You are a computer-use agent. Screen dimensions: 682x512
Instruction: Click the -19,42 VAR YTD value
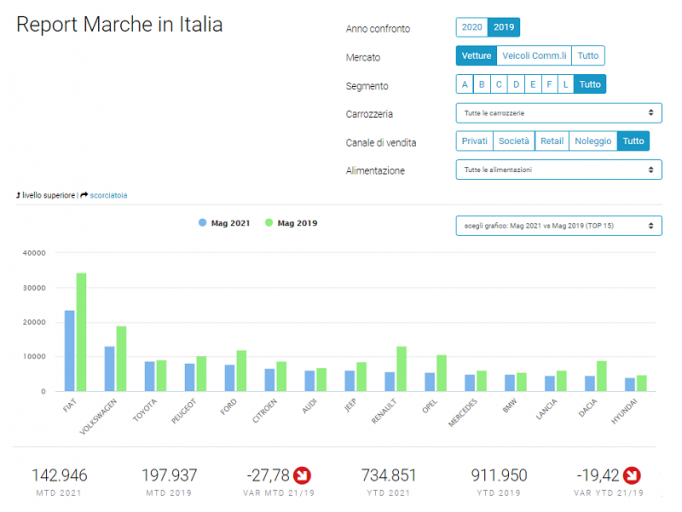(598, 475)
